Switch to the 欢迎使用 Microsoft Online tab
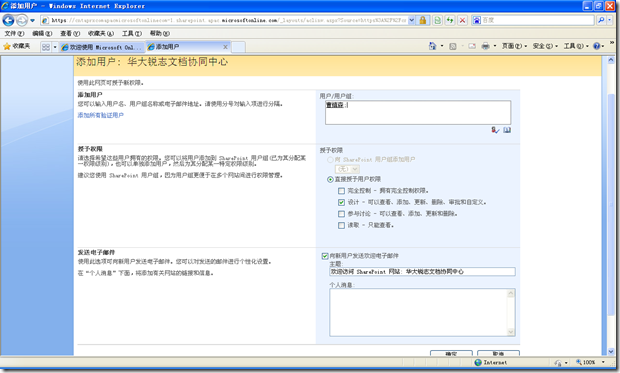 click(102, 47)
